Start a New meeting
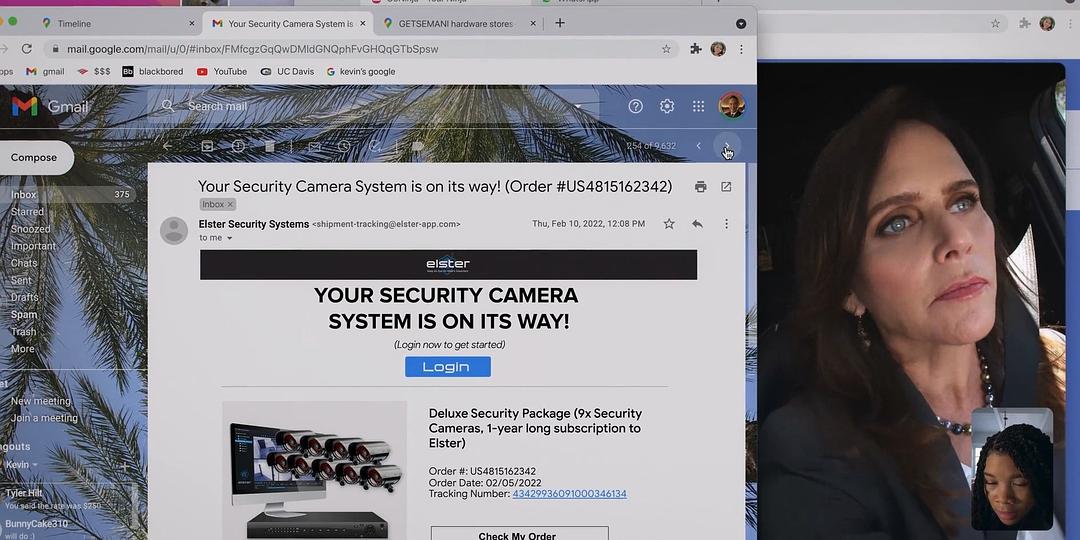This screenshot has height=540, width=1080. [41, 401]
